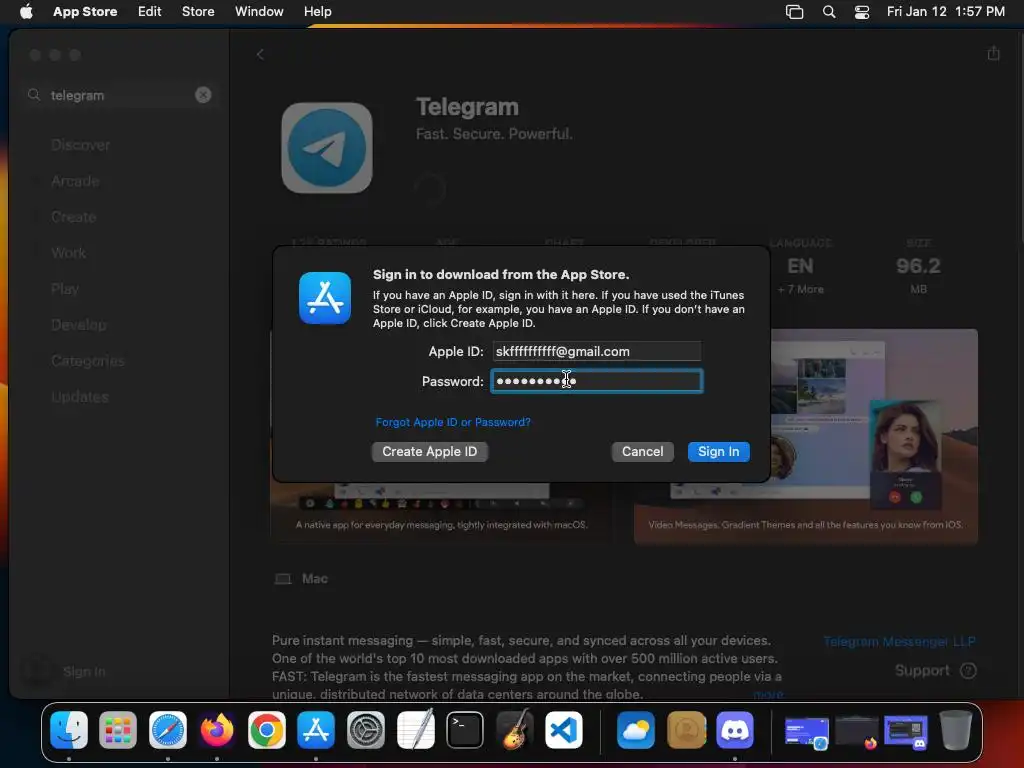Open System Settings from the Dock
Image resolution: width=1024 pixels, height=768 pixels.
366,730
